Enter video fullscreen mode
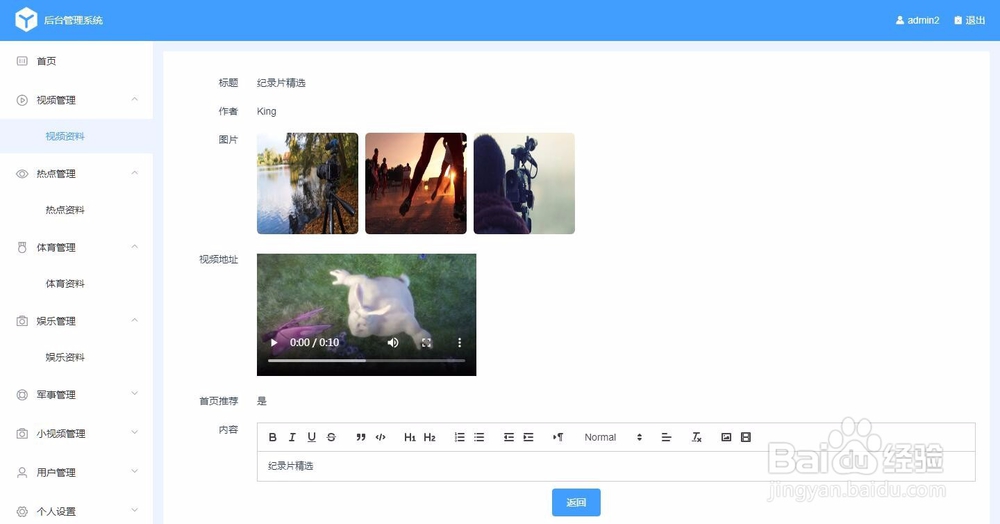The image size is (1000, 524). [x=426, y=343]
